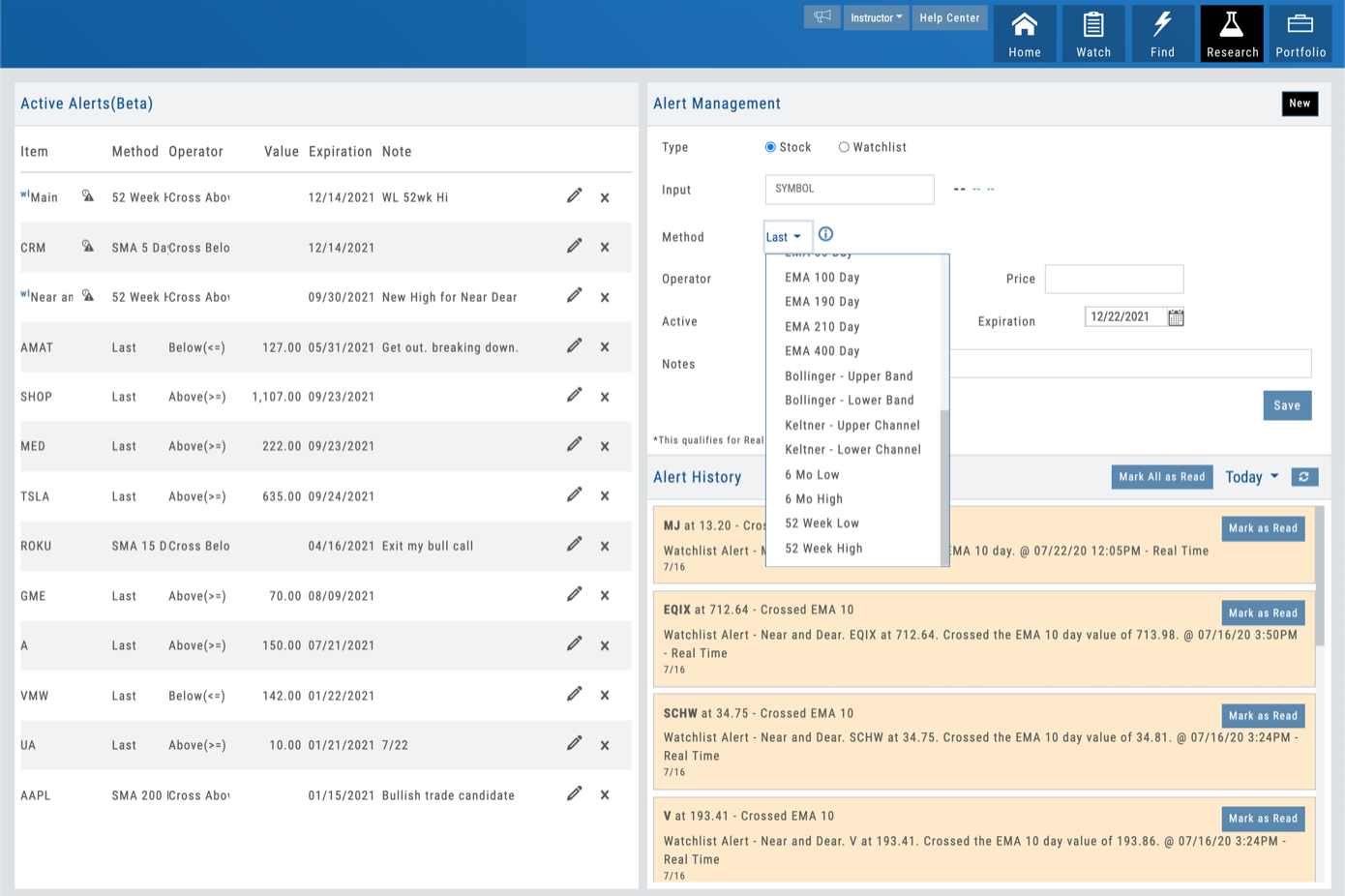Delete the CRM alert
This screenshot has width=1345, height=896.
point(605,248)
